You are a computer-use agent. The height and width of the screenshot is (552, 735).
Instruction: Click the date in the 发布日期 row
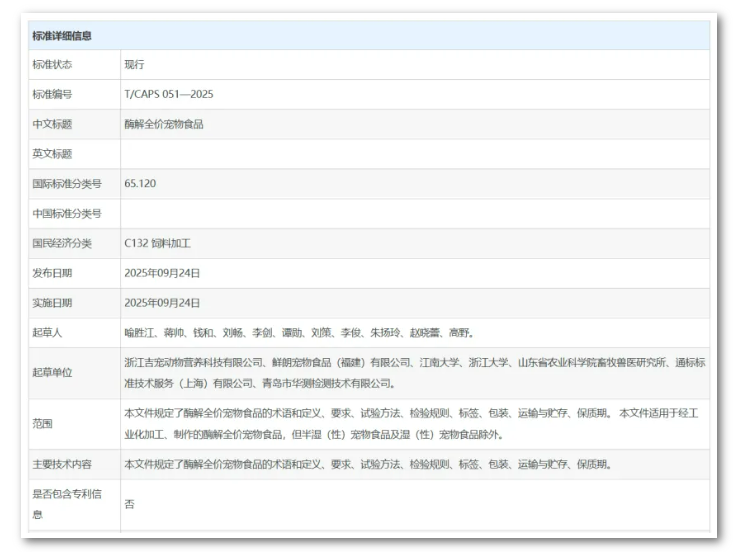pyautogui.click(x=162, y=273)
